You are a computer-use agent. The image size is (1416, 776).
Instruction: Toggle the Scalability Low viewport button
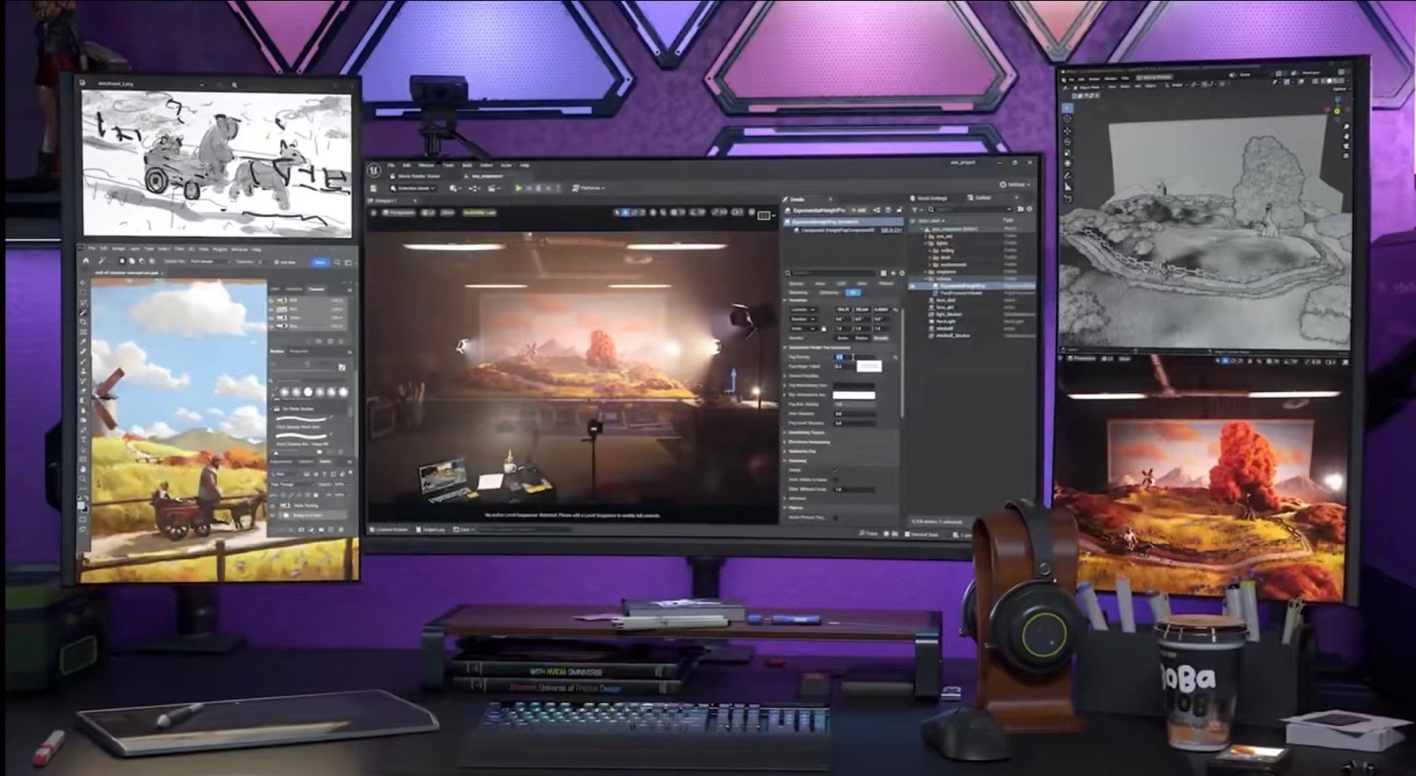[x=480, y=213]
